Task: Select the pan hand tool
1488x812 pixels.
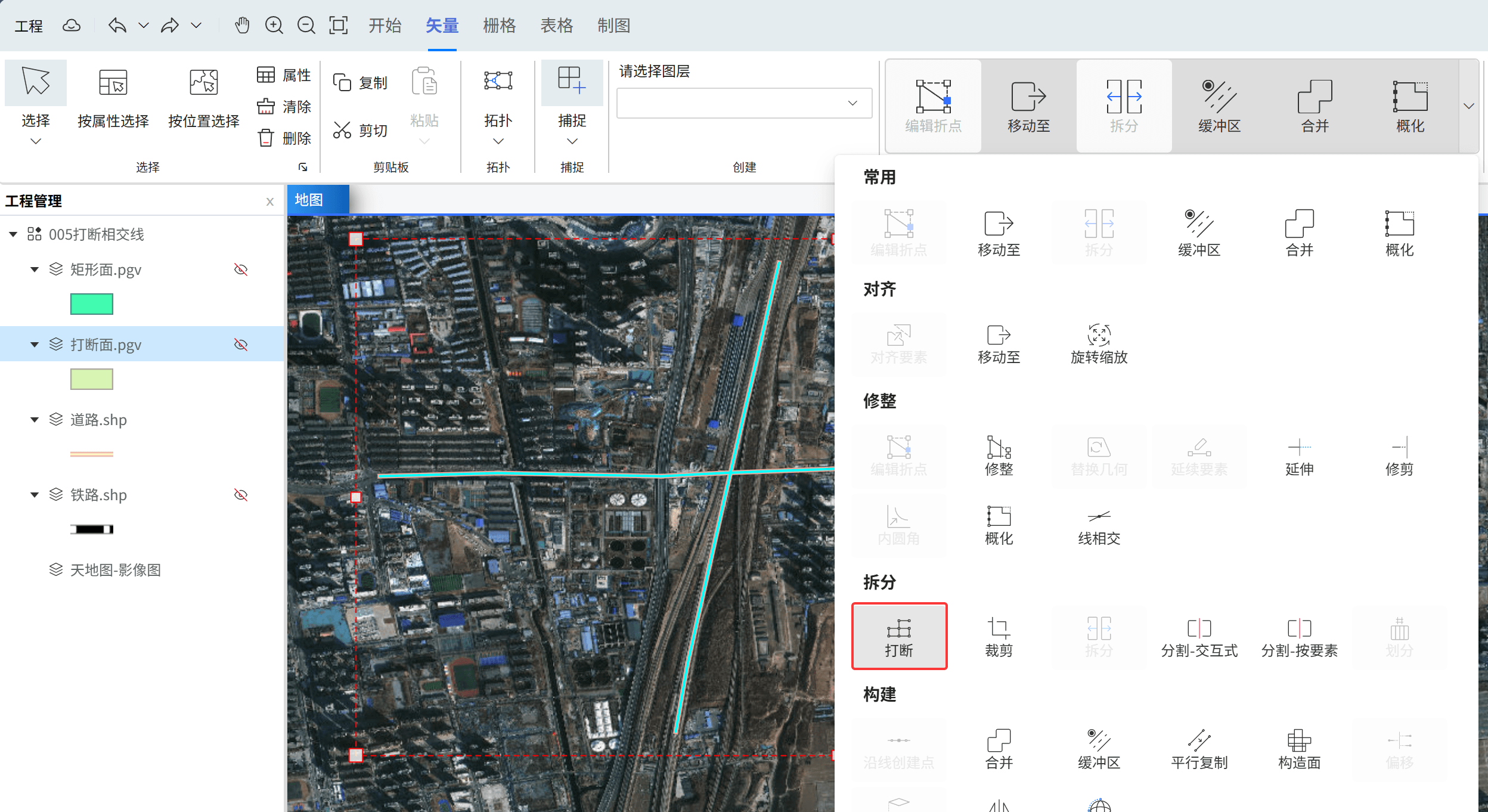Action: click(241, 26)
